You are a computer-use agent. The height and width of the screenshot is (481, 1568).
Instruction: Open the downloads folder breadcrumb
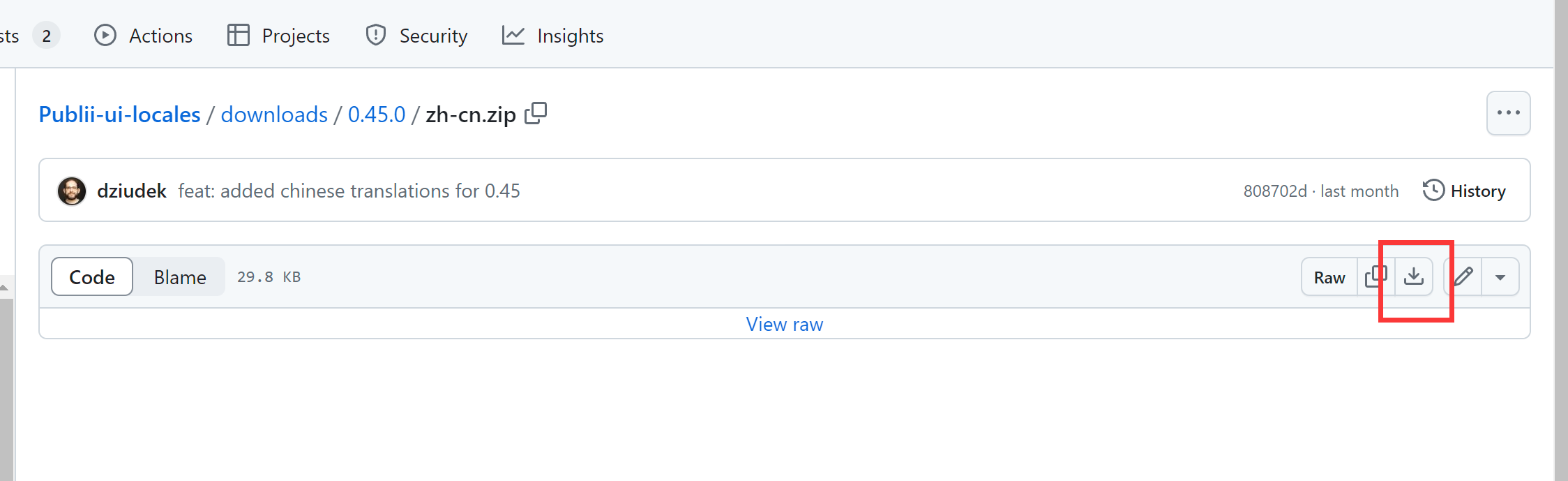(x=274, y=114)
